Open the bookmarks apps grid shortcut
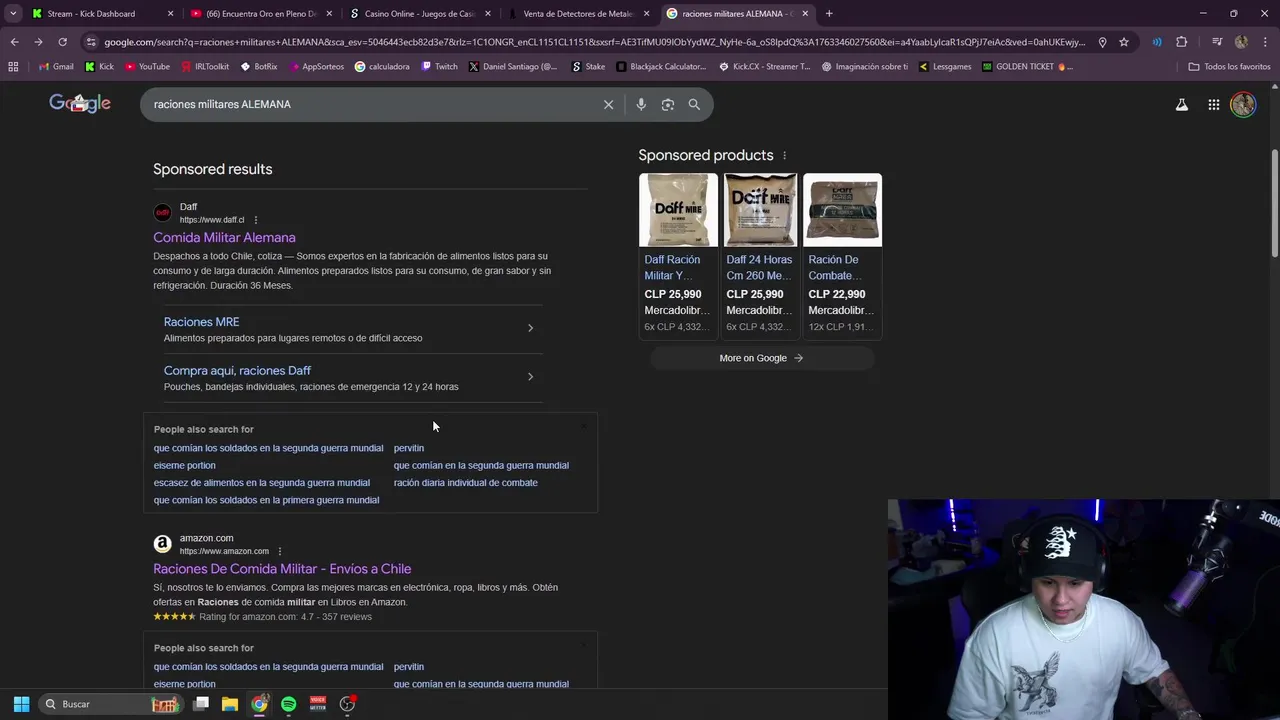The image size is (1280, 720). click(13, 66)
